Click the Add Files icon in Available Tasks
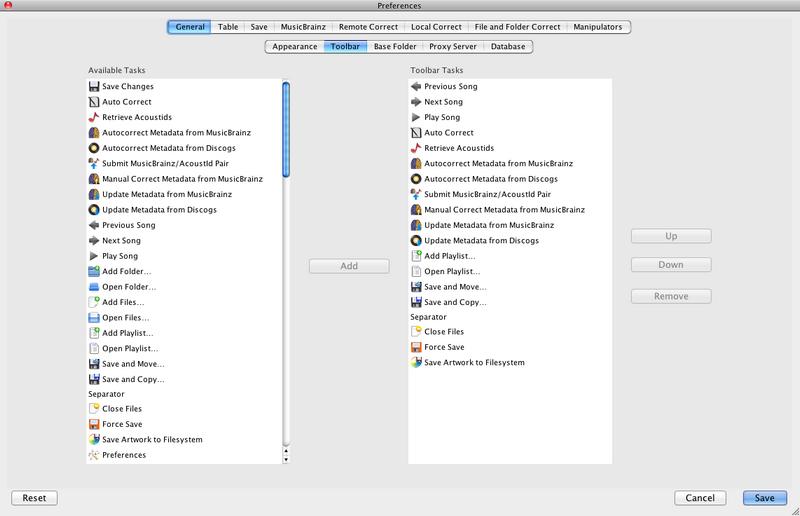This screenshot has width=800, height=516. [94, 302]
